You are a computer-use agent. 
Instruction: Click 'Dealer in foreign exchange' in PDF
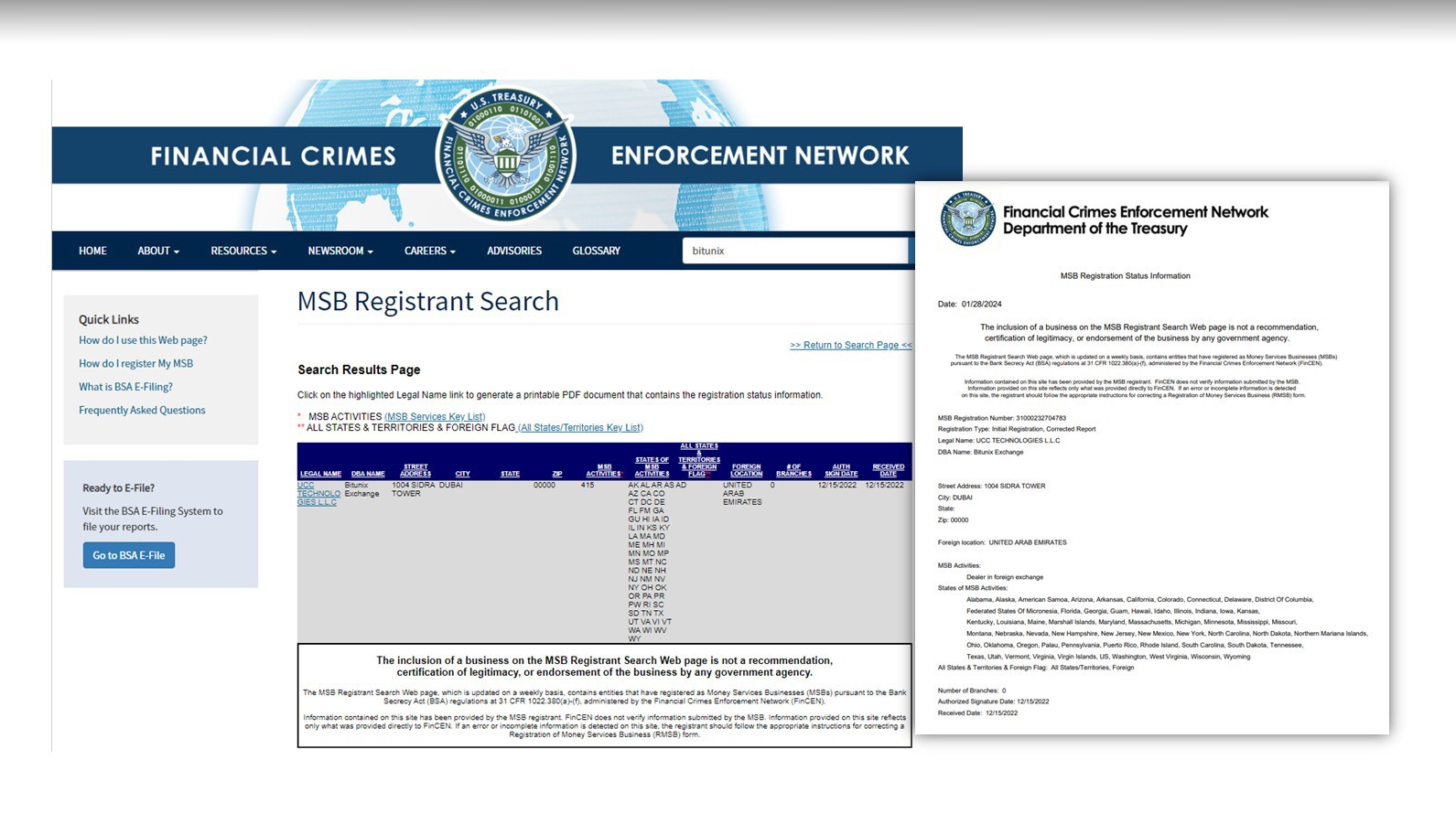(x=1005, y=577)
